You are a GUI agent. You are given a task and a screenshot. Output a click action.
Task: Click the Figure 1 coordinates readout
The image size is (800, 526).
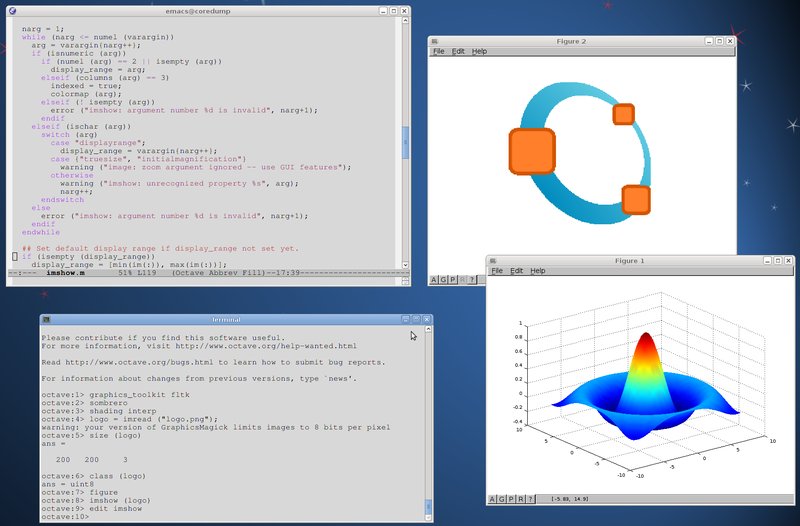(570, 499)
